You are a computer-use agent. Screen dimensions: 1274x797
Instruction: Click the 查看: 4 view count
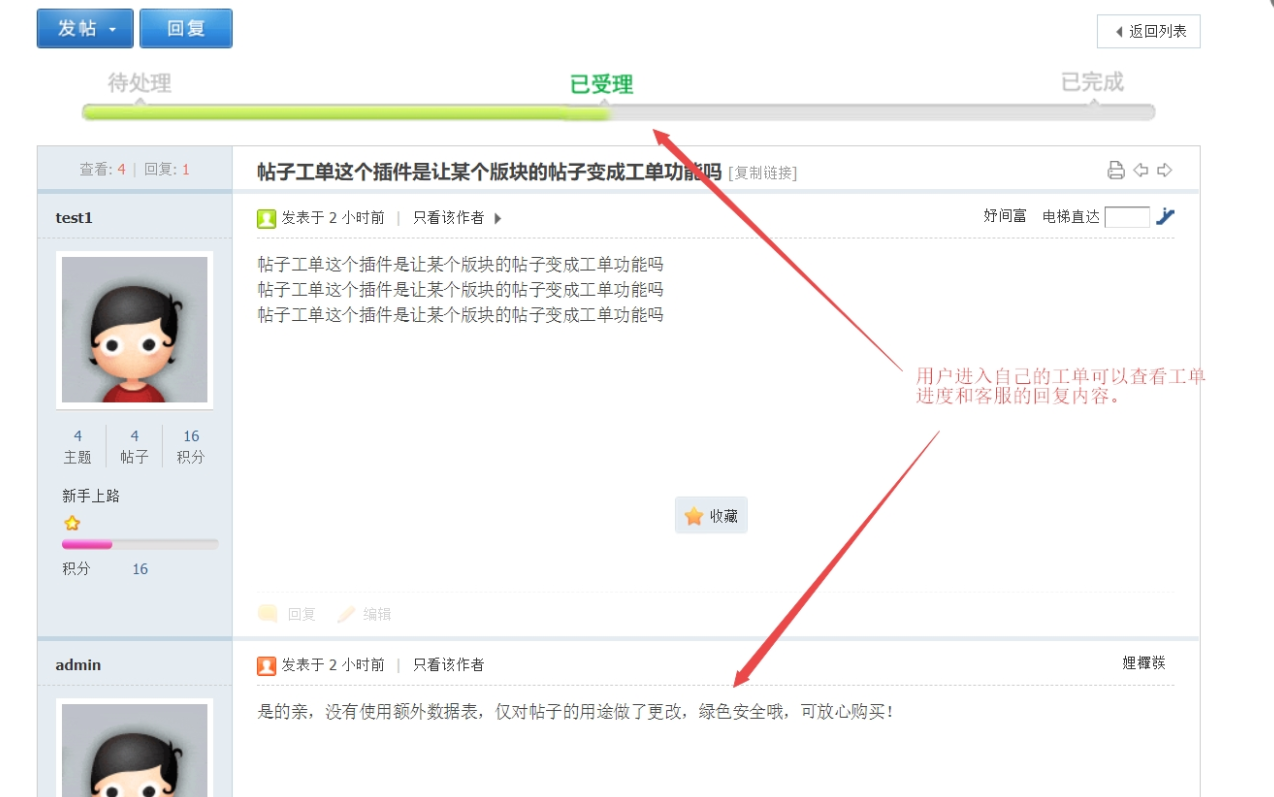coord(103,170)
